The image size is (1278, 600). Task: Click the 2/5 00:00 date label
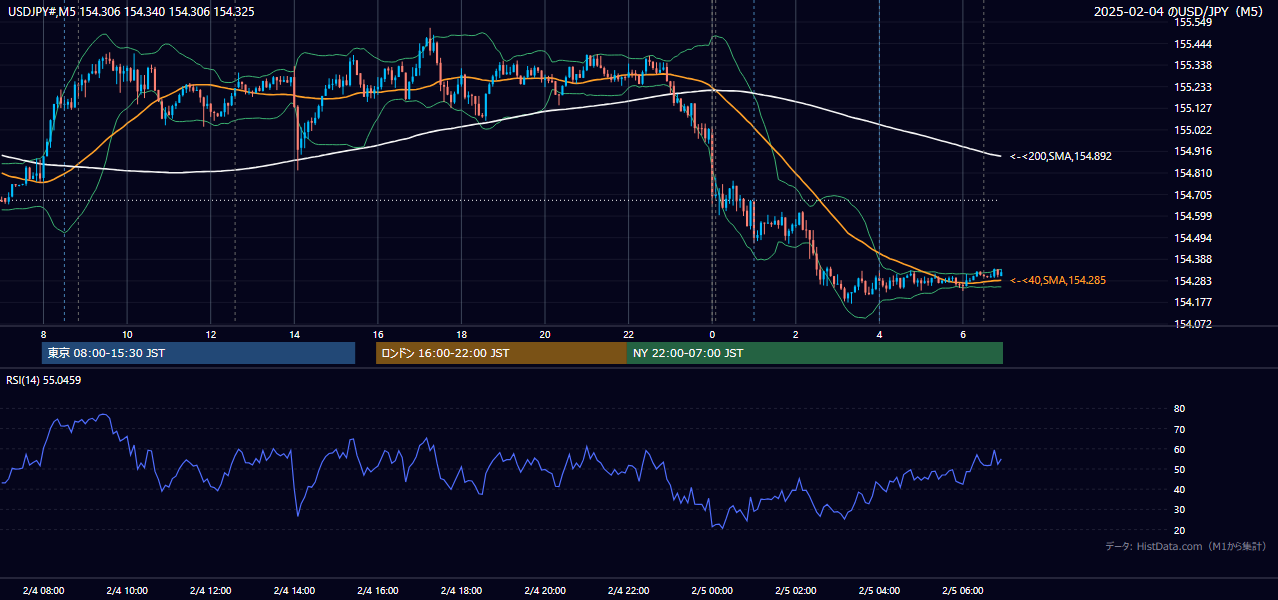[712, 591]
